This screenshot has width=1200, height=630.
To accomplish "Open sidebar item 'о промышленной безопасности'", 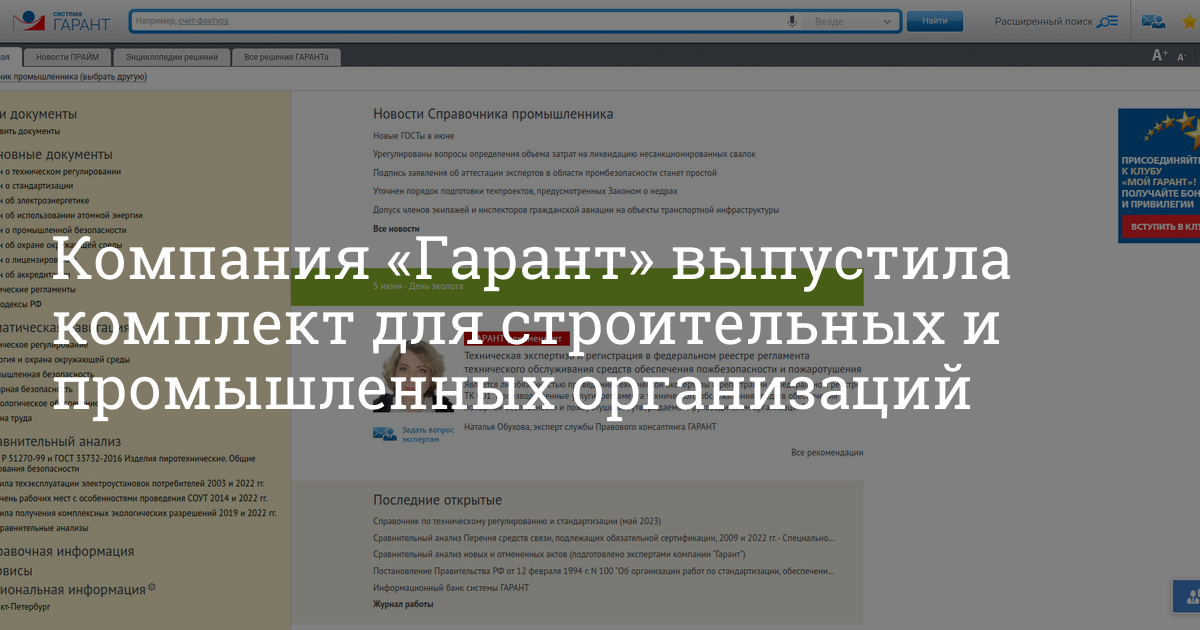I will point(64,230).
